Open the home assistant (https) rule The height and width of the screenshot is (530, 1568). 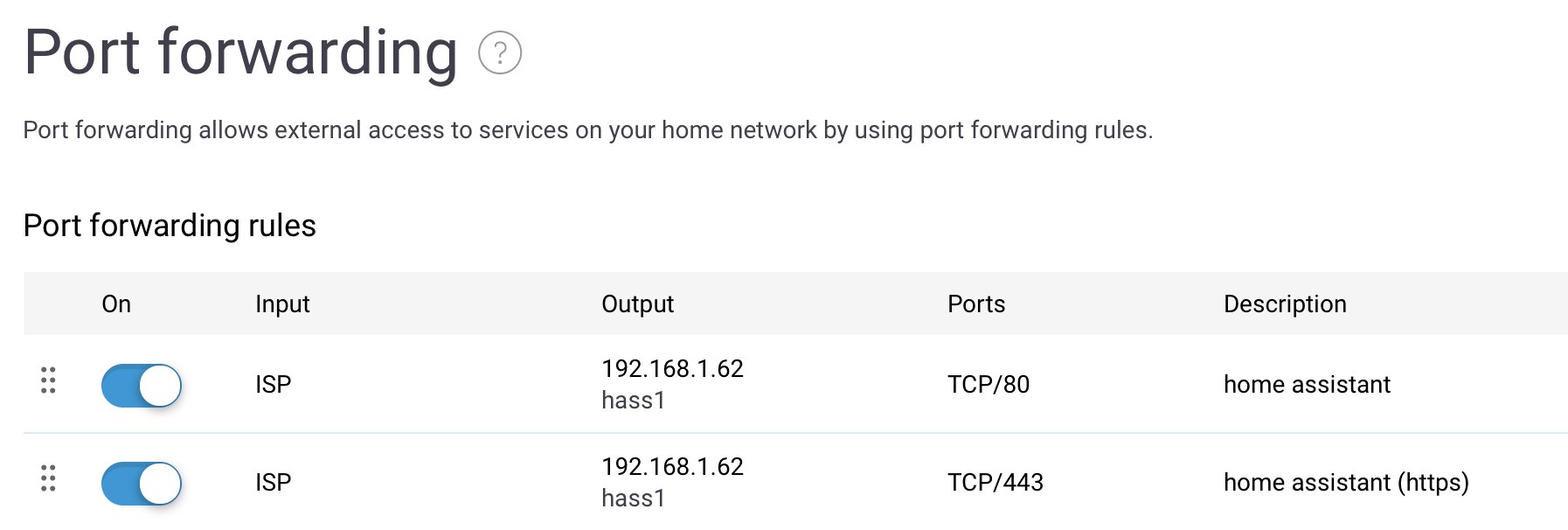(1346, 483)
